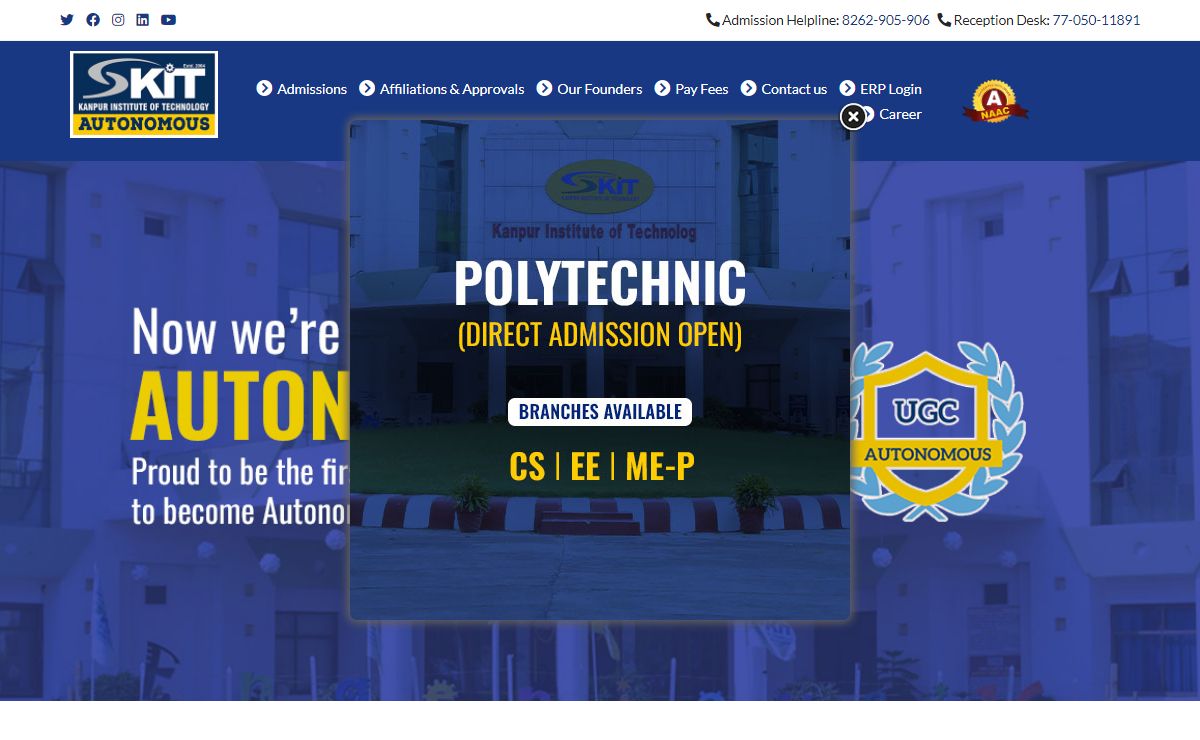Click the arrow icon beside Admissions
1200x740 pixels.
click(264, 88)
